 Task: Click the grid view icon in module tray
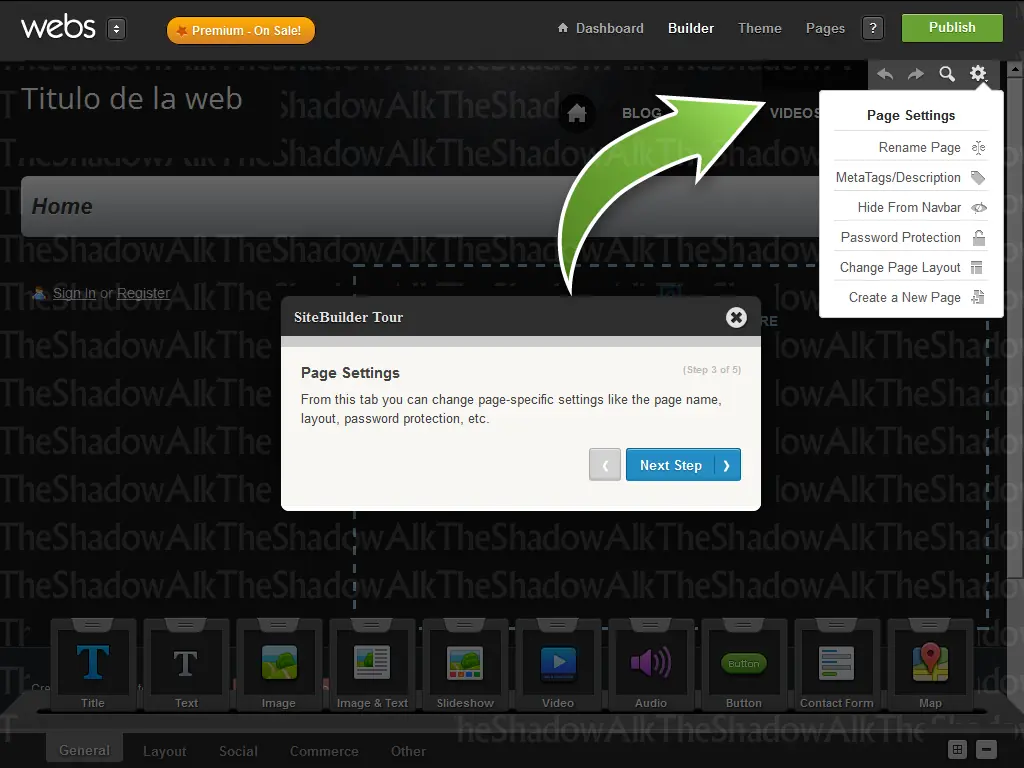[x=957, y=749]
